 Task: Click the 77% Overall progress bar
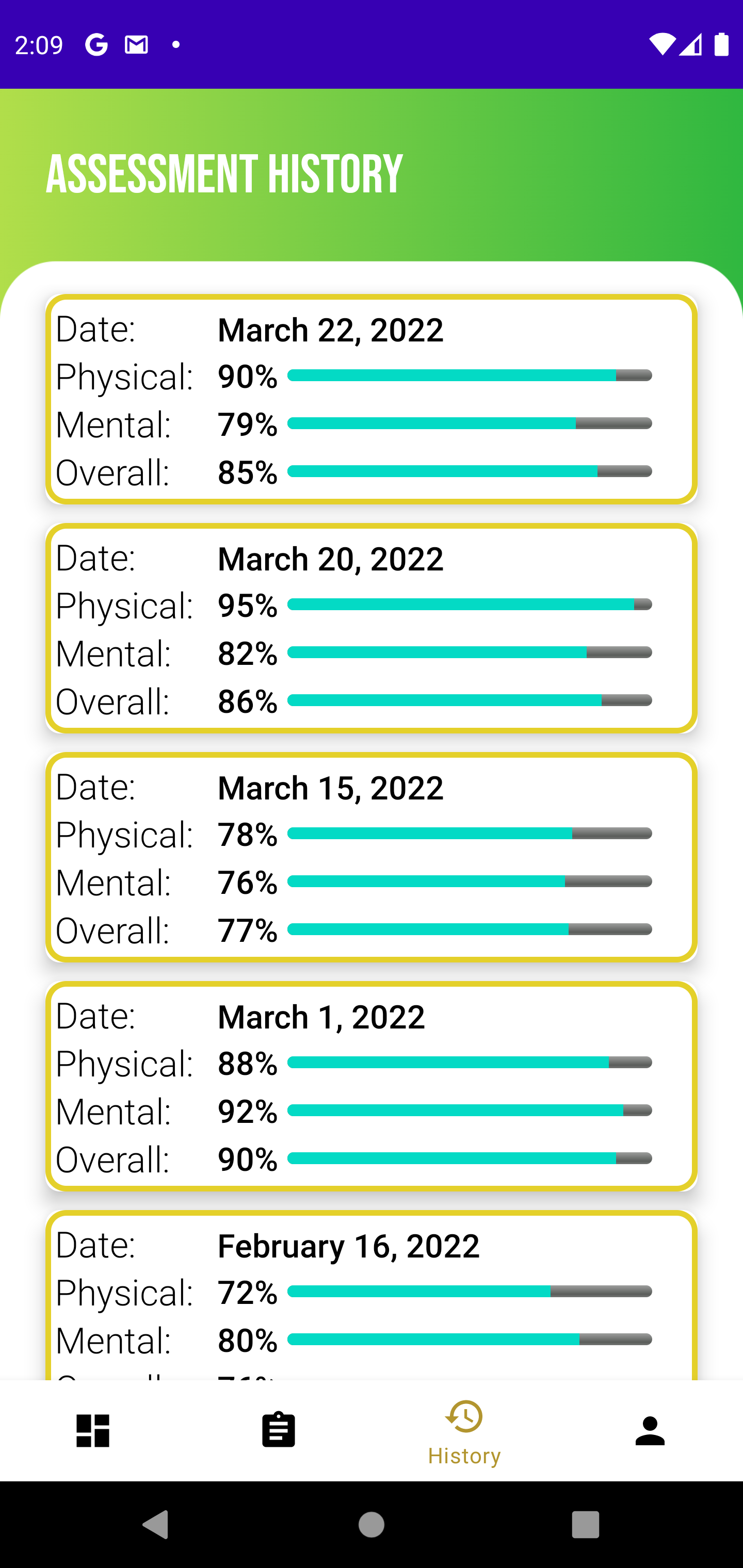tap(469, 929)
